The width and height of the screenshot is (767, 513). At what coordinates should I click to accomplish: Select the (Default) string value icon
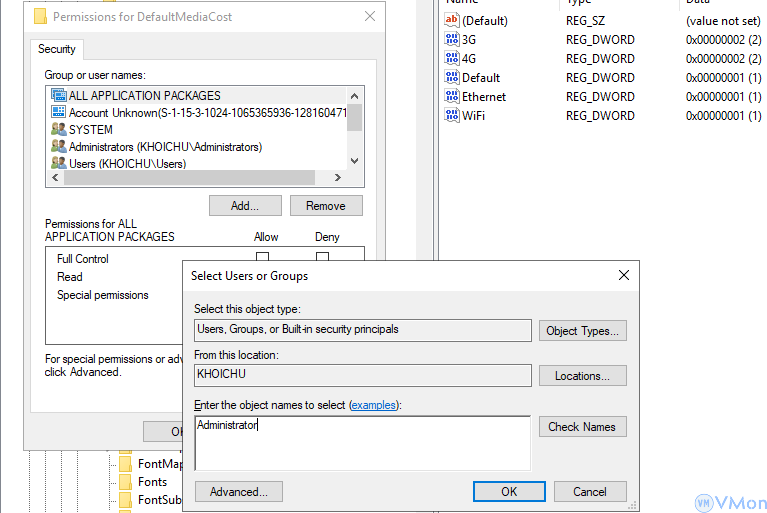click(x=451, y=21)
